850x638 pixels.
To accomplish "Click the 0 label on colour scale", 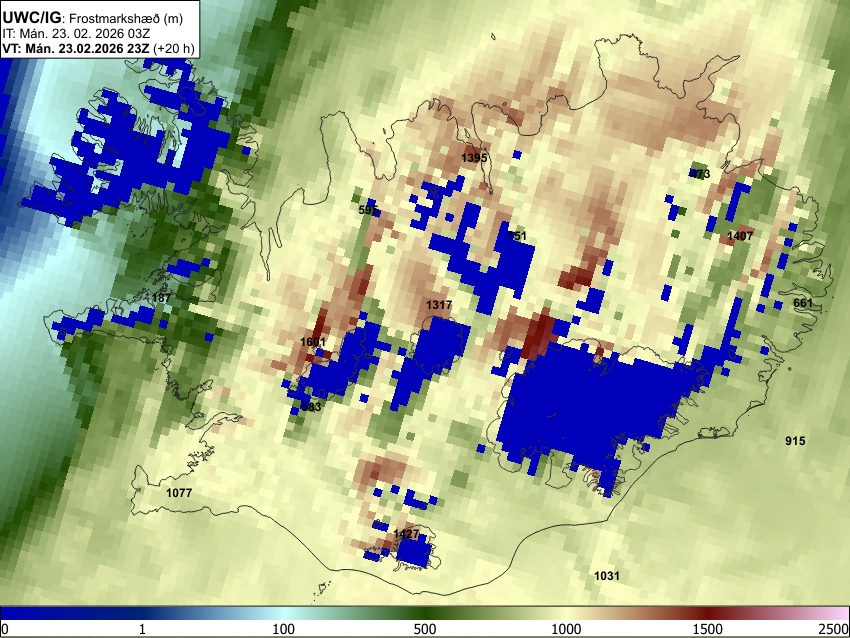I will 4,629.
